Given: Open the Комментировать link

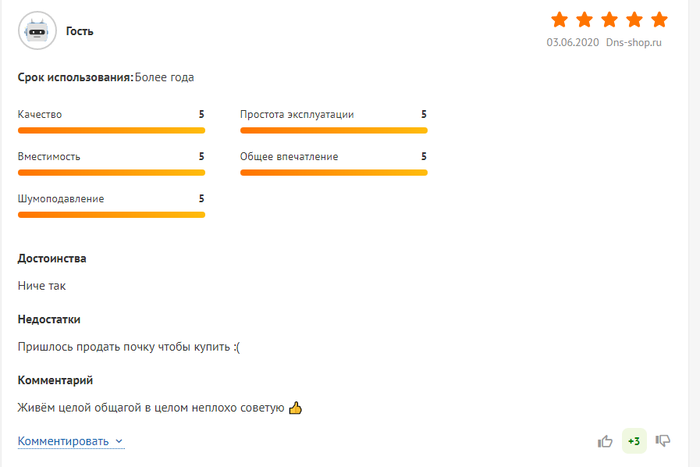Looking at the screenshot, I should pos(64,441).
